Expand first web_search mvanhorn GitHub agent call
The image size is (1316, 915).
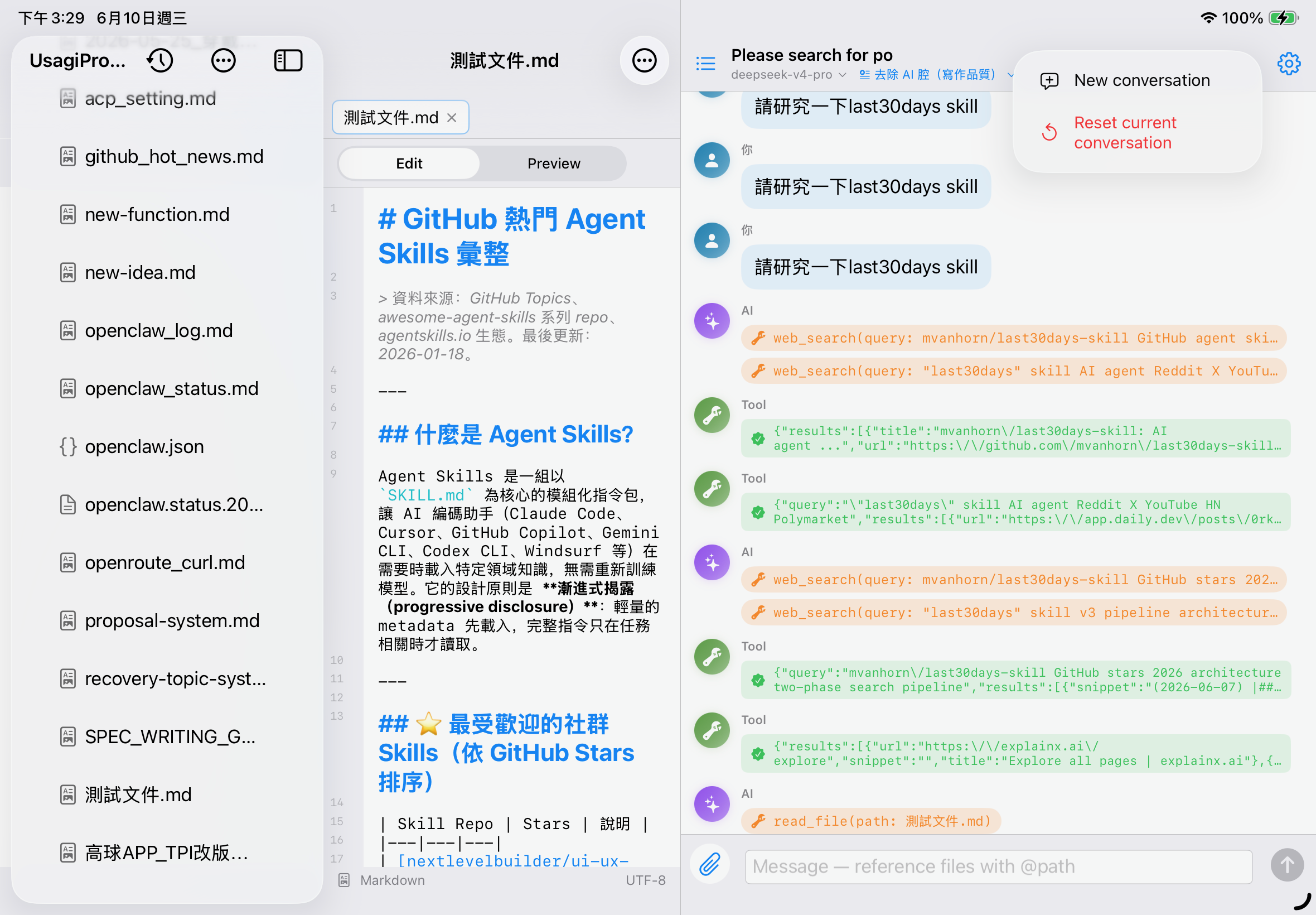pos(1013,338)
